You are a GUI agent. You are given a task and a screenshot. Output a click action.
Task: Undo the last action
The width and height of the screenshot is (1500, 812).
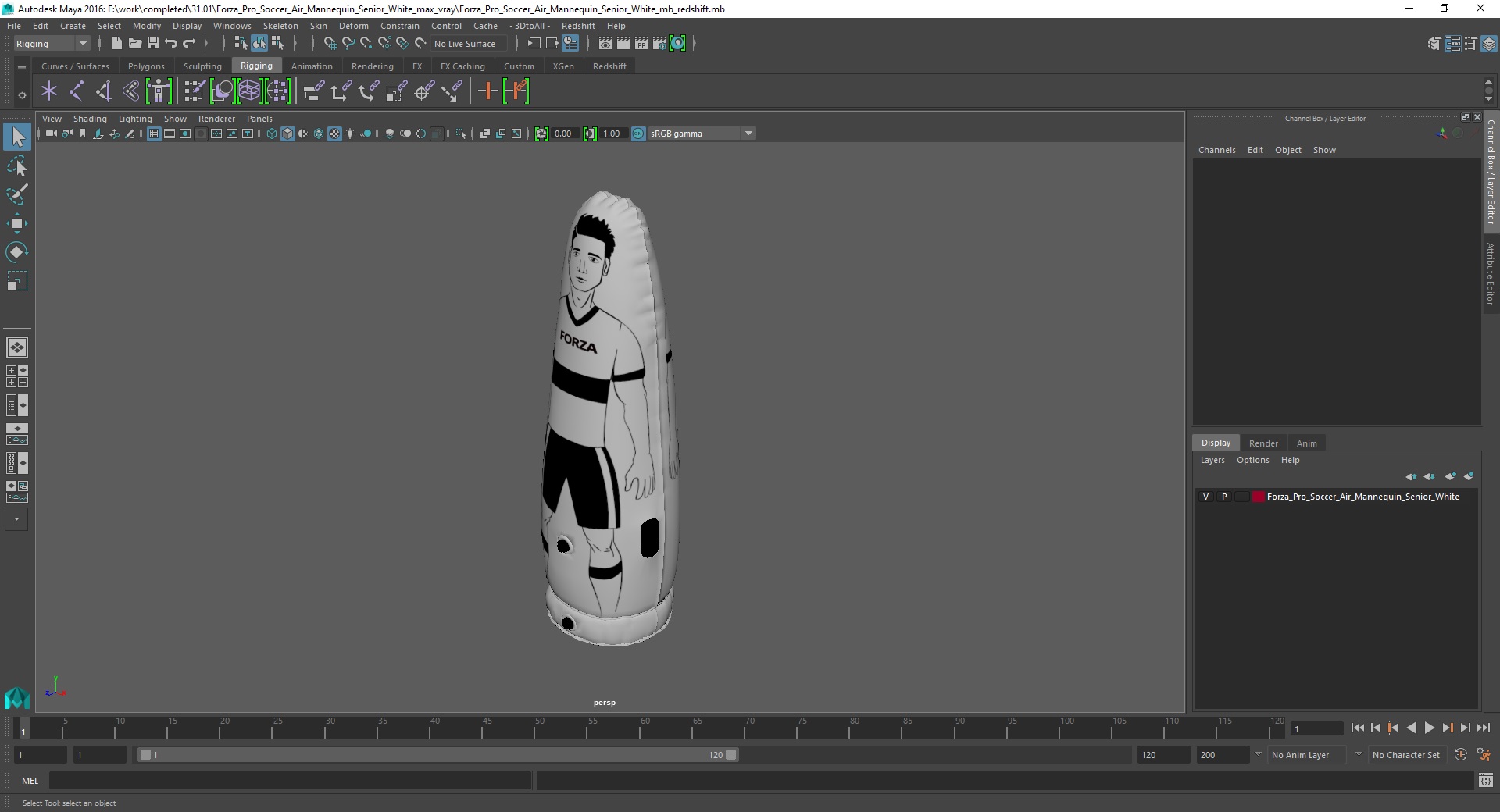click(x=171, y=44)
